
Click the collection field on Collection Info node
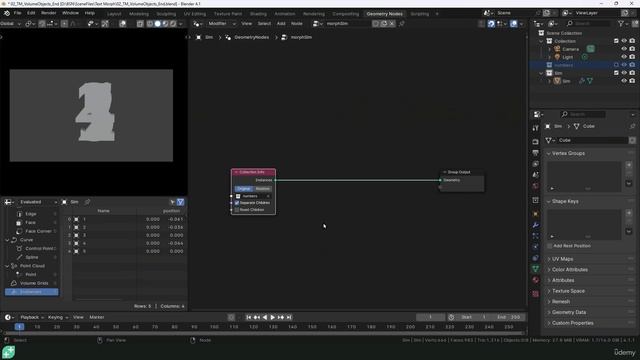click(253, 196)
